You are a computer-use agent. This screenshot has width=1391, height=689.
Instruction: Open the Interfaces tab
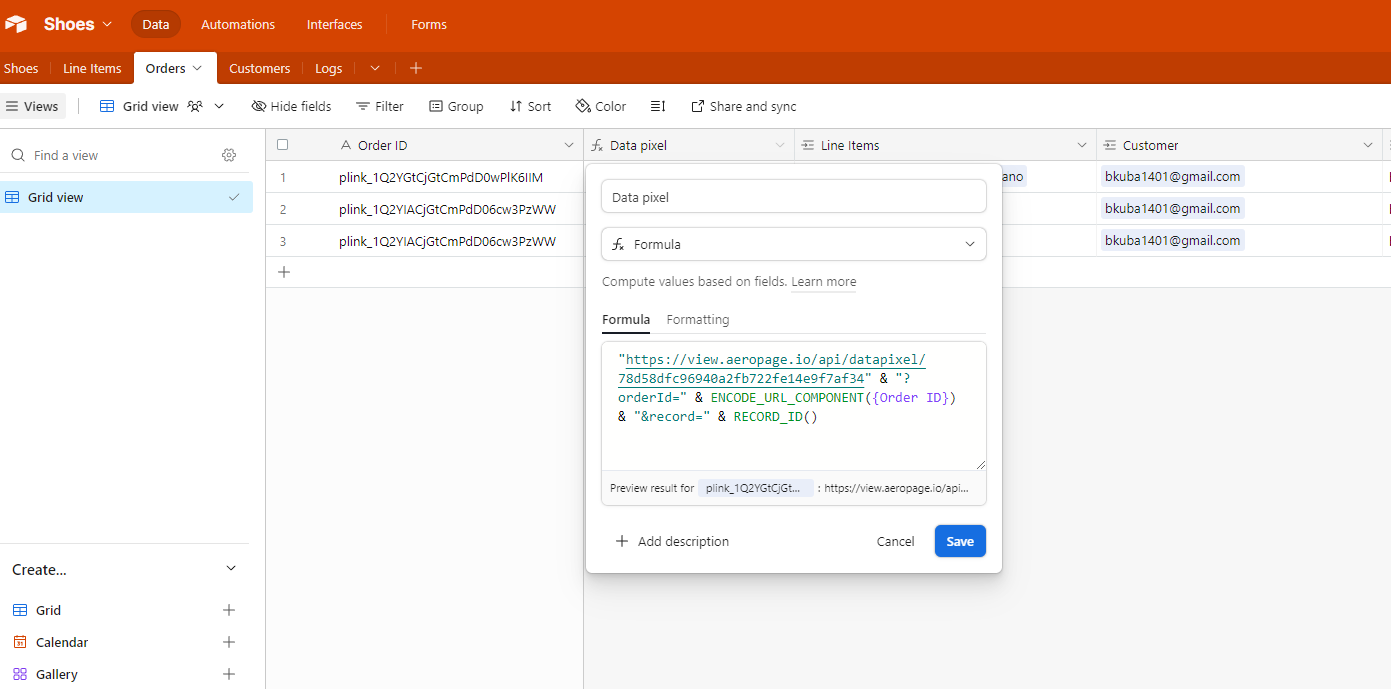pyautogui.click(x=335, y=24)
